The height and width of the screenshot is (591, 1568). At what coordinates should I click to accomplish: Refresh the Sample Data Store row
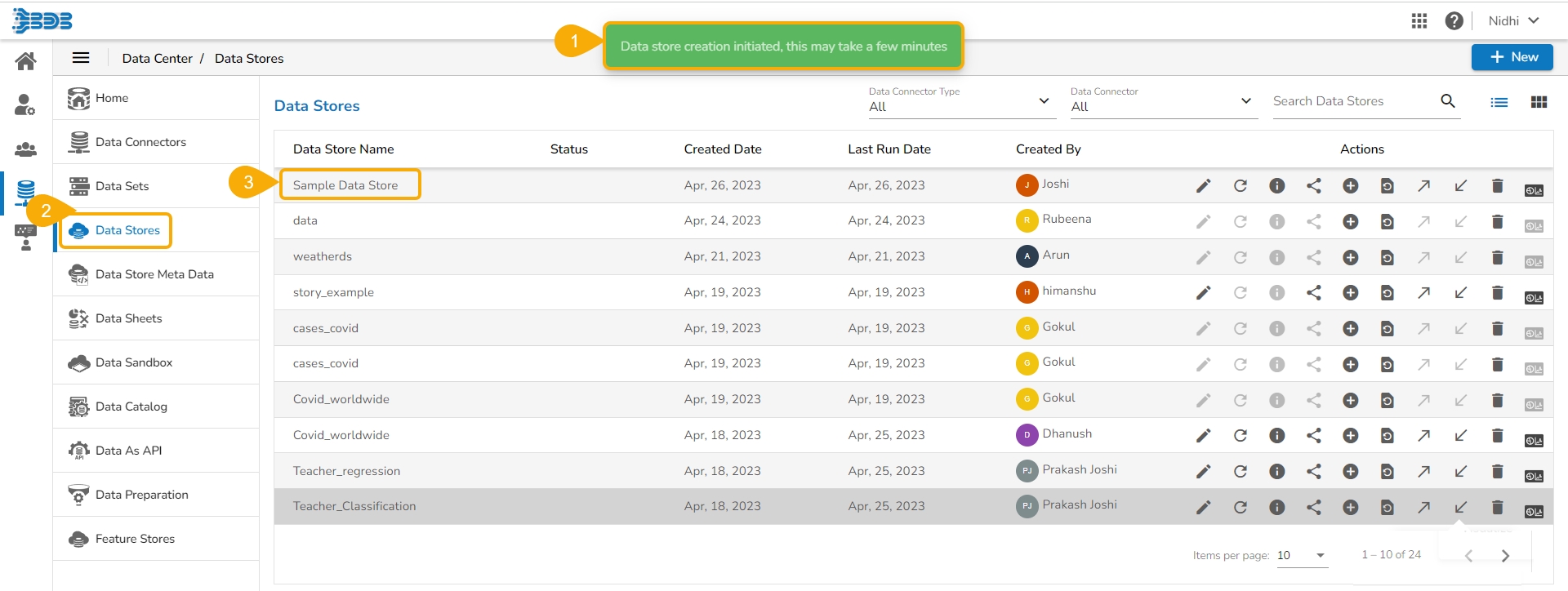pos(1240,186)
